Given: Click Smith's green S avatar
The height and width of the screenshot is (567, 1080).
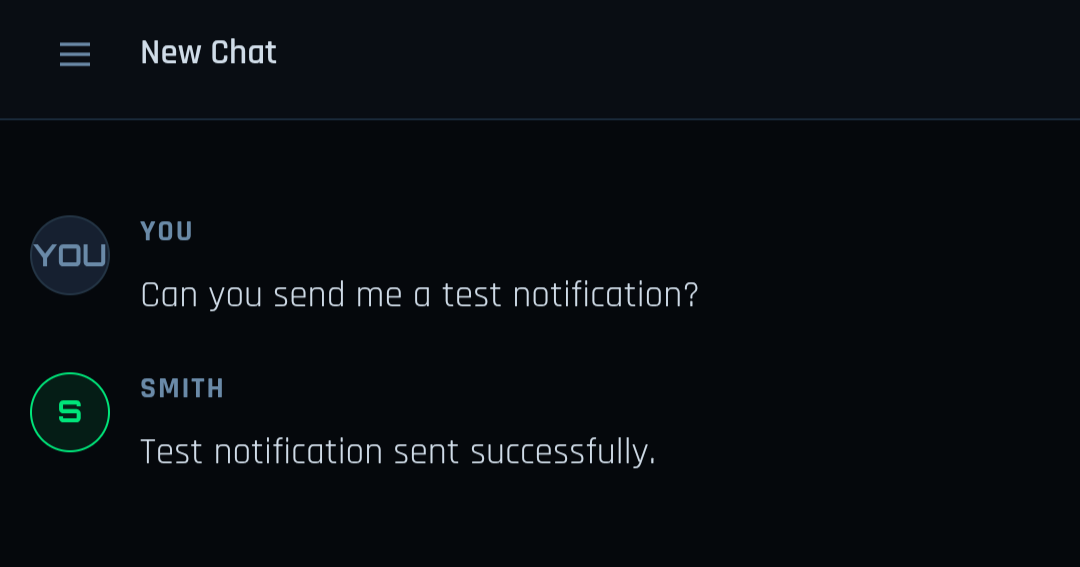Looking at the screenshot, I should click(x=70, y=412).
